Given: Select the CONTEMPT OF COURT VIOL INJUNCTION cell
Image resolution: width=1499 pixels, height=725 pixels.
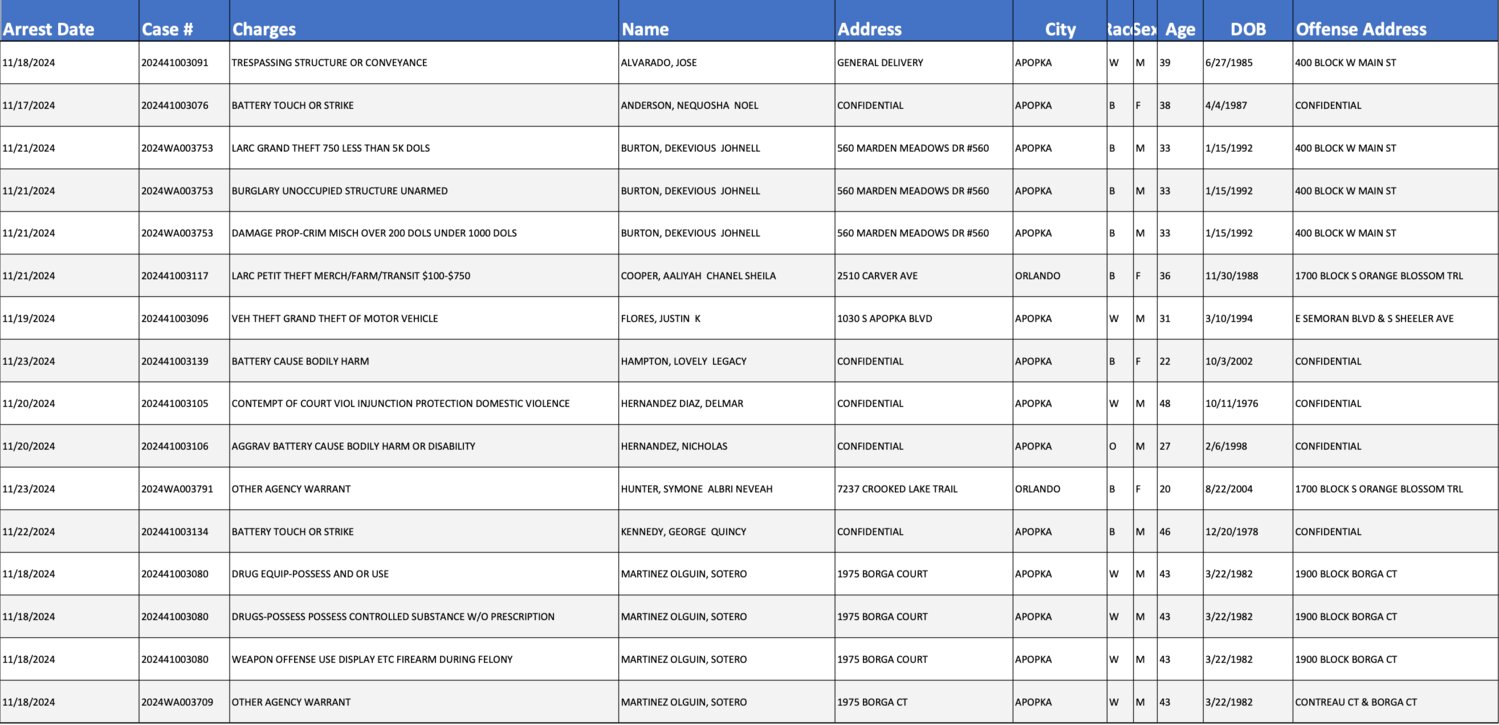Looking at the screenshot, I should point(424,404).
